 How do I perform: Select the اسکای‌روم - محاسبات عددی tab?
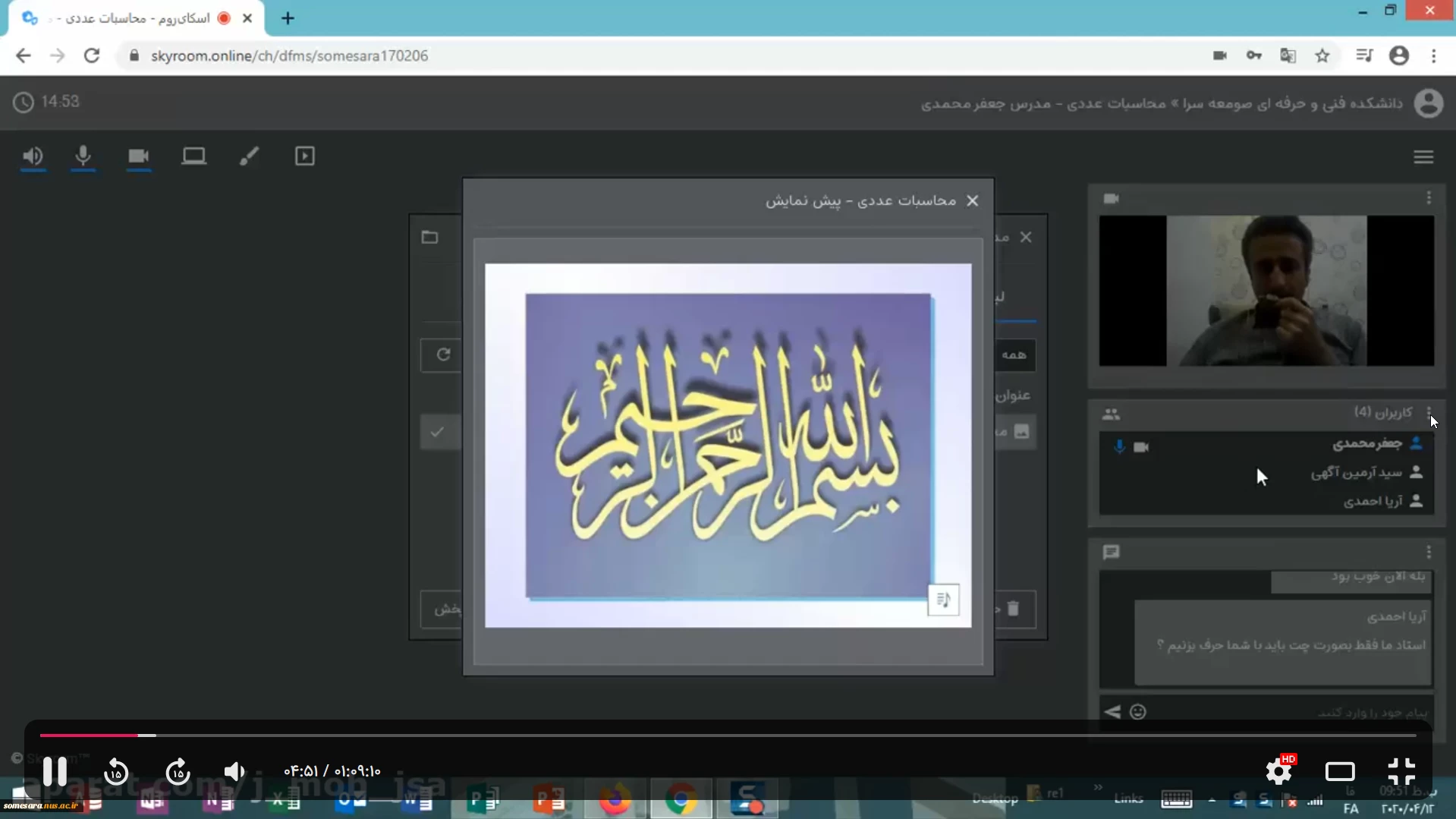[137, 18]
